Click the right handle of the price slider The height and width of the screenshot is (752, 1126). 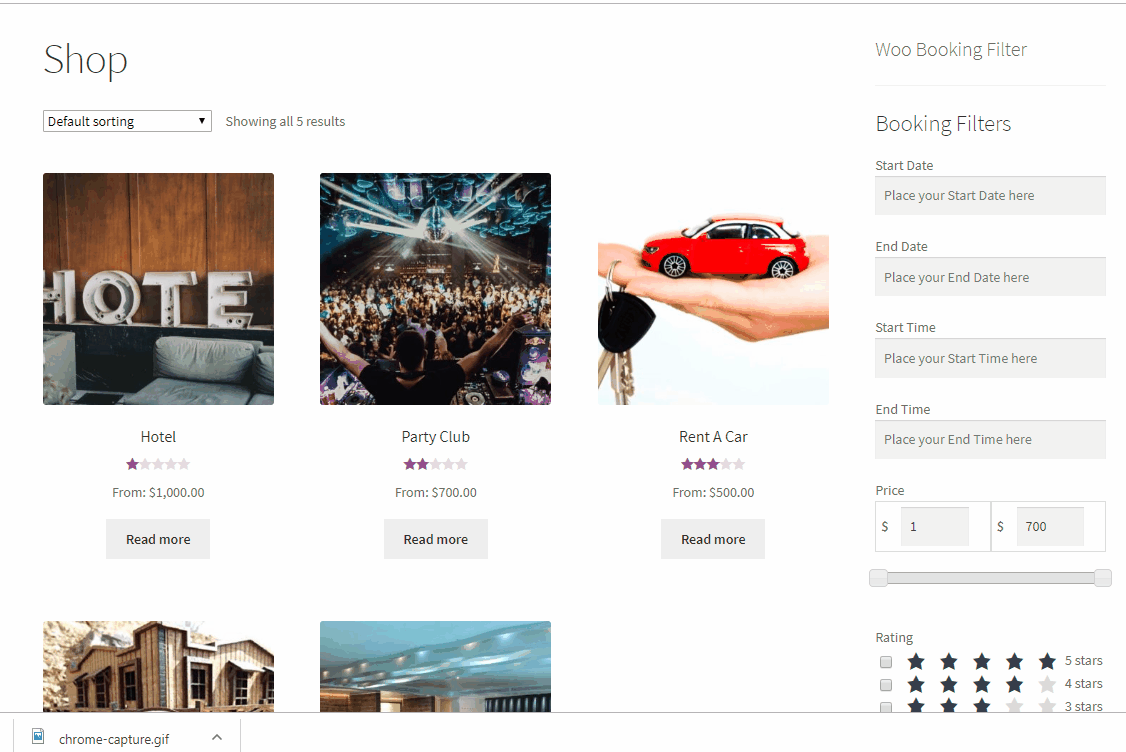point(1103,578)
